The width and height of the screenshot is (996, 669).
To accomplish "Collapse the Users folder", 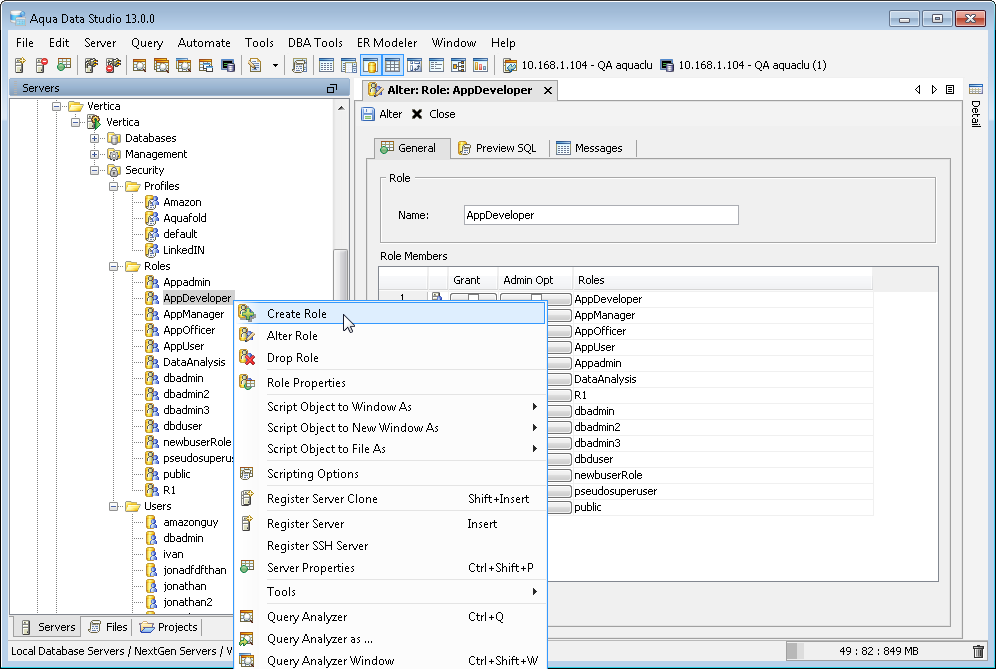I will point(113,506).
